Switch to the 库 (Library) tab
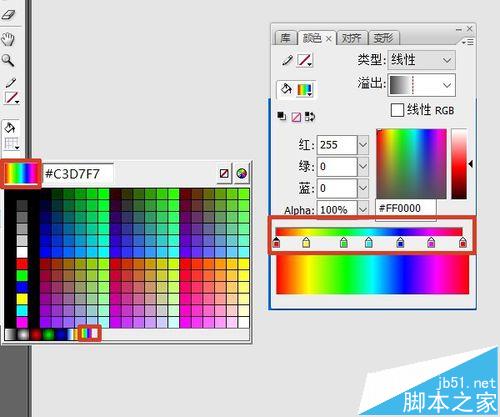Image resolution: width=500 pixels, height=417 pixels. [285, 38]
